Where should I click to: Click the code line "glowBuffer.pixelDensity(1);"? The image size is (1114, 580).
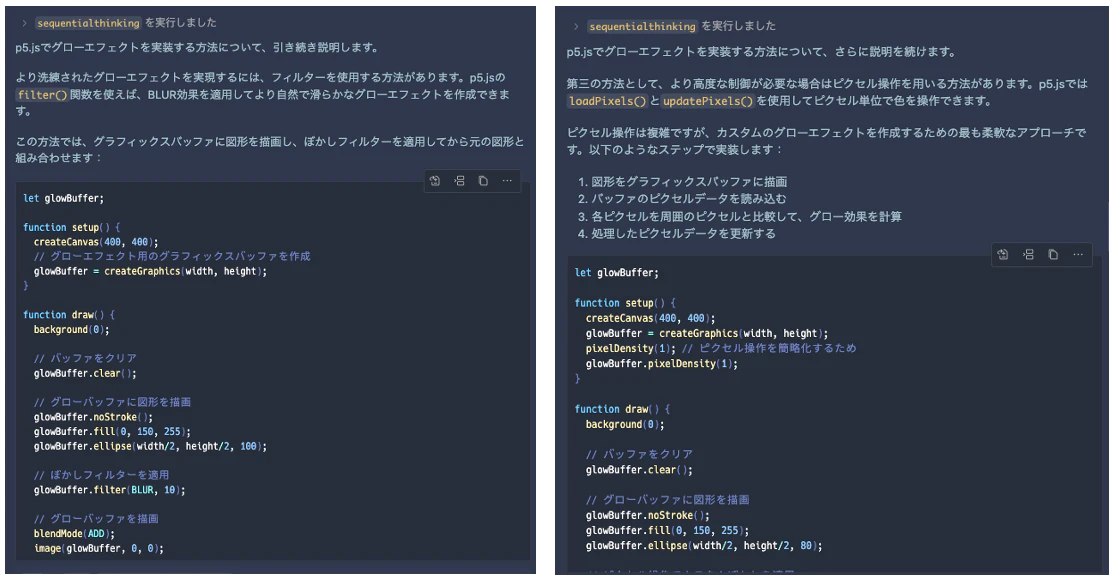pos(661,363)
